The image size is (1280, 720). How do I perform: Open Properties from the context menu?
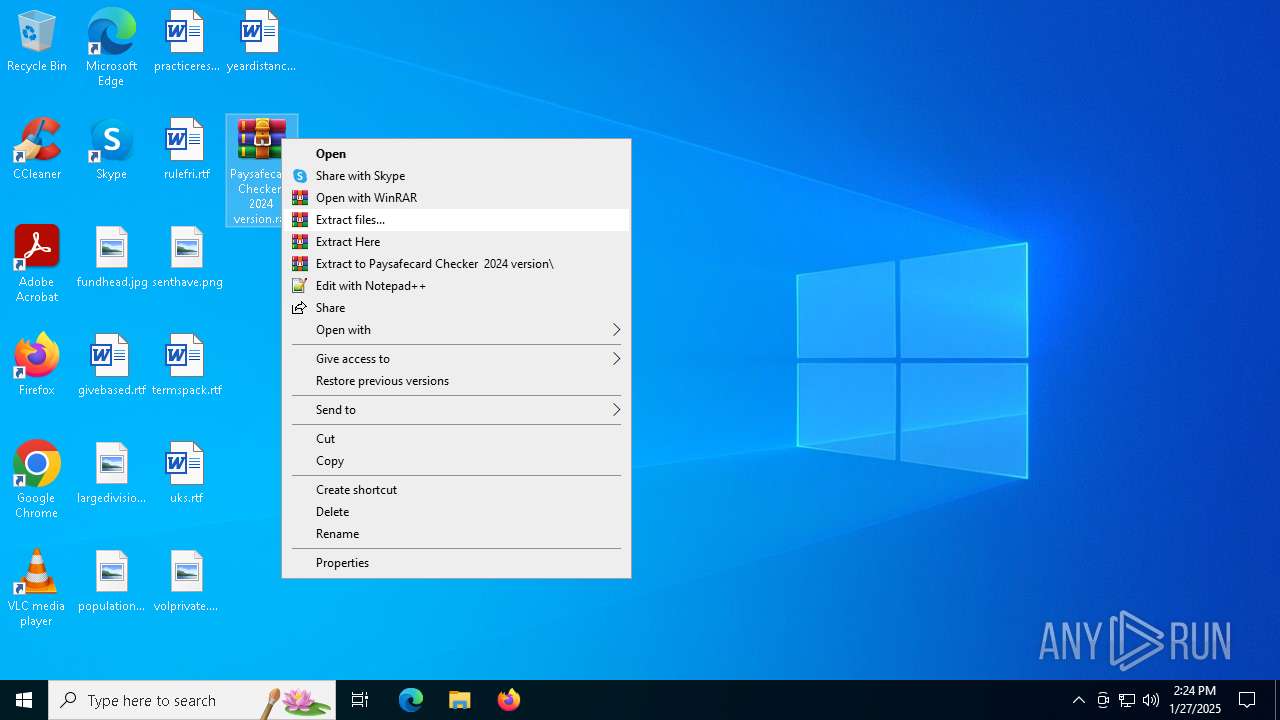tap(456, 563)
